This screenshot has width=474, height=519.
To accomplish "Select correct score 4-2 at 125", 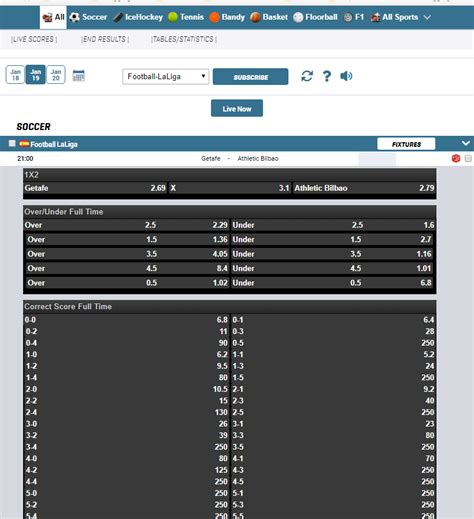I will click(x=126, y=470).
